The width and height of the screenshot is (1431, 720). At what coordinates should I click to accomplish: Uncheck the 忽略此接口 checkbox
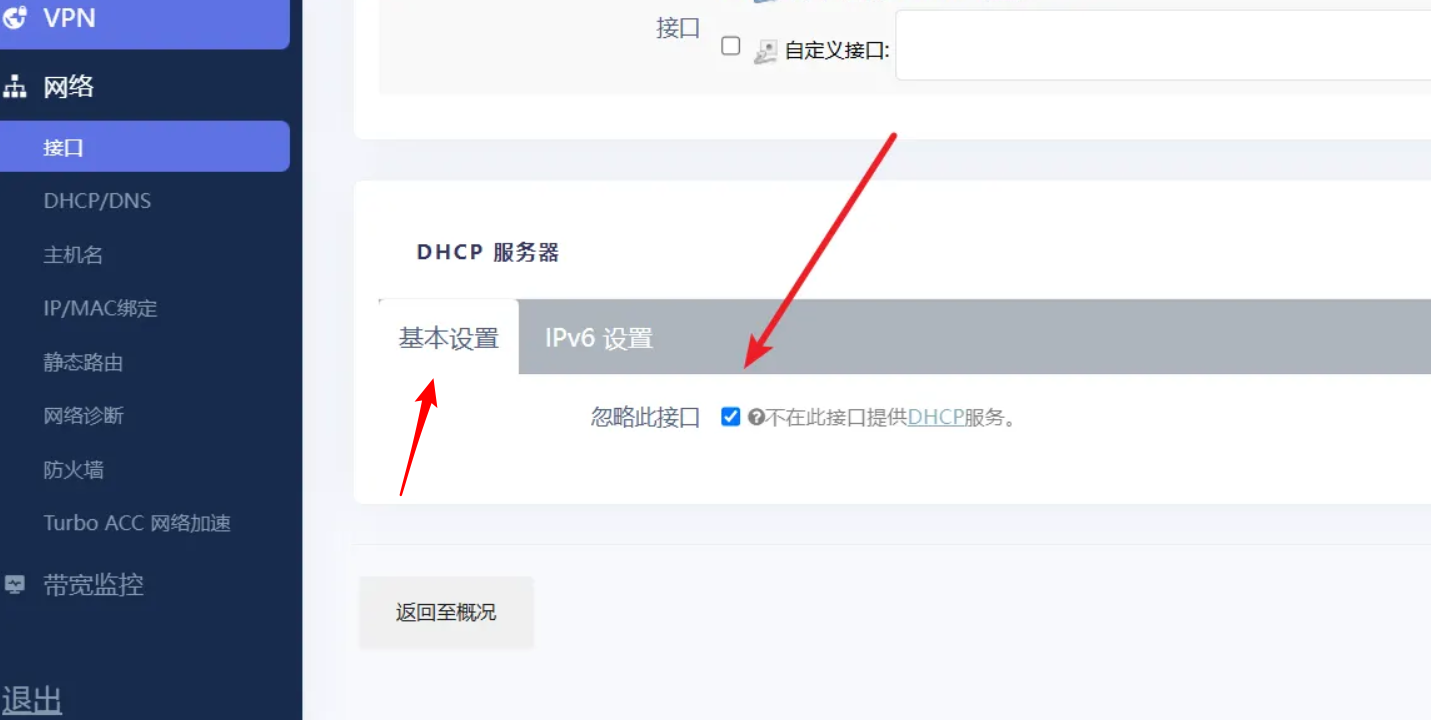coord(730,417)
